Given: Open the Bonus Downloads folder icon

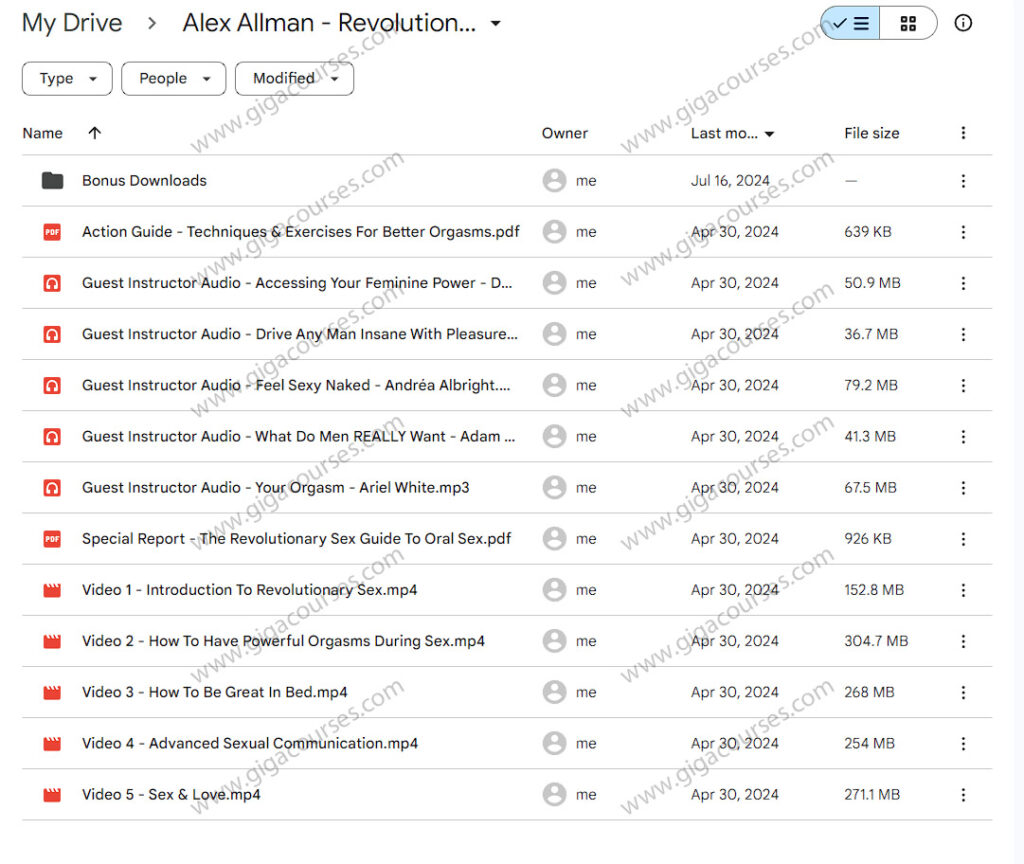Looking at the screenshot, I should click(x=52, y=181).
